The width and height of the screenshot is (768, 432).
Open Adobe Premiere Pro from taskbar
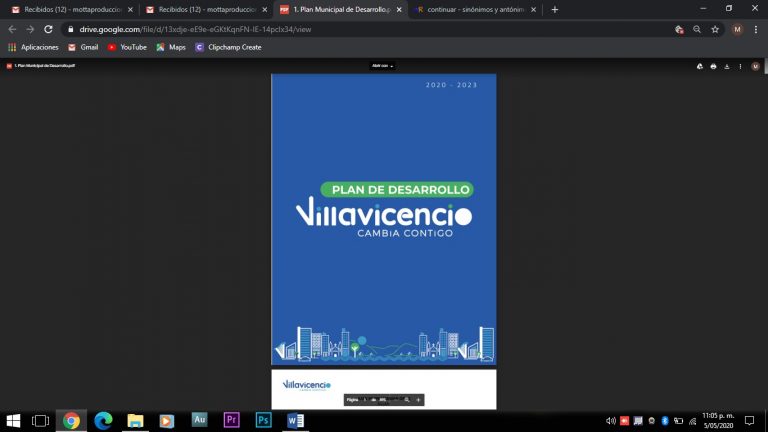231,420
